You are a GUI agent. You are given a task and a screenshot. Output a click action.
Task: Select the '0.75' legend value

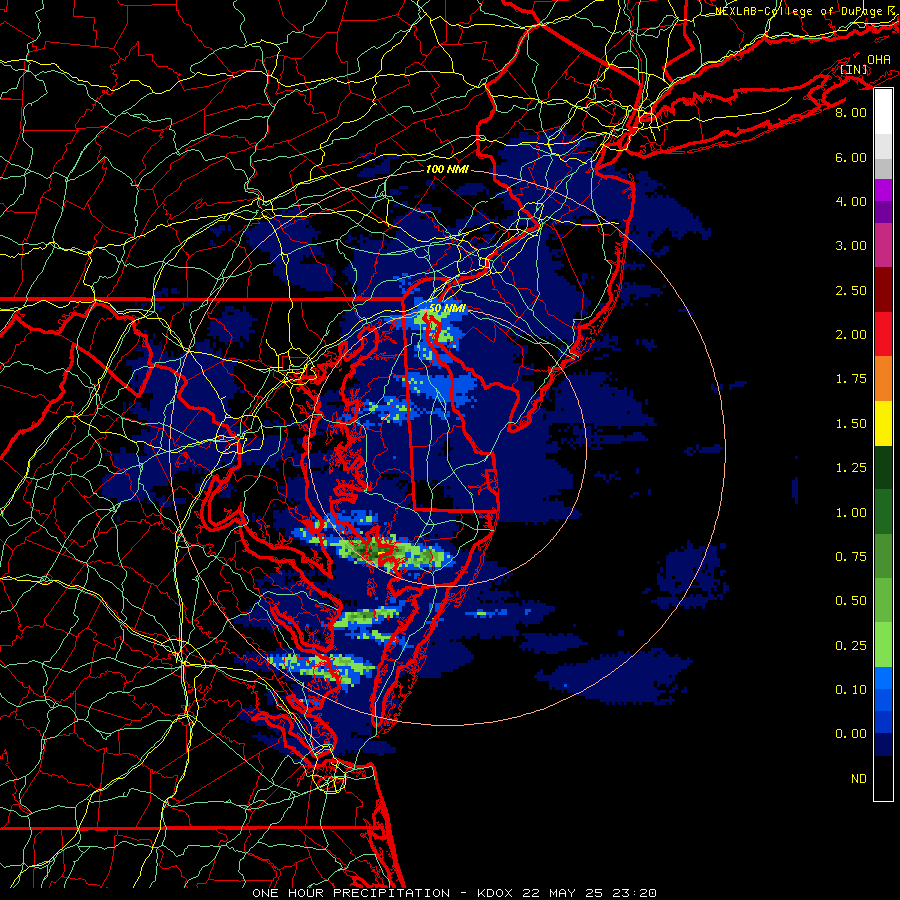coord(851,557)
